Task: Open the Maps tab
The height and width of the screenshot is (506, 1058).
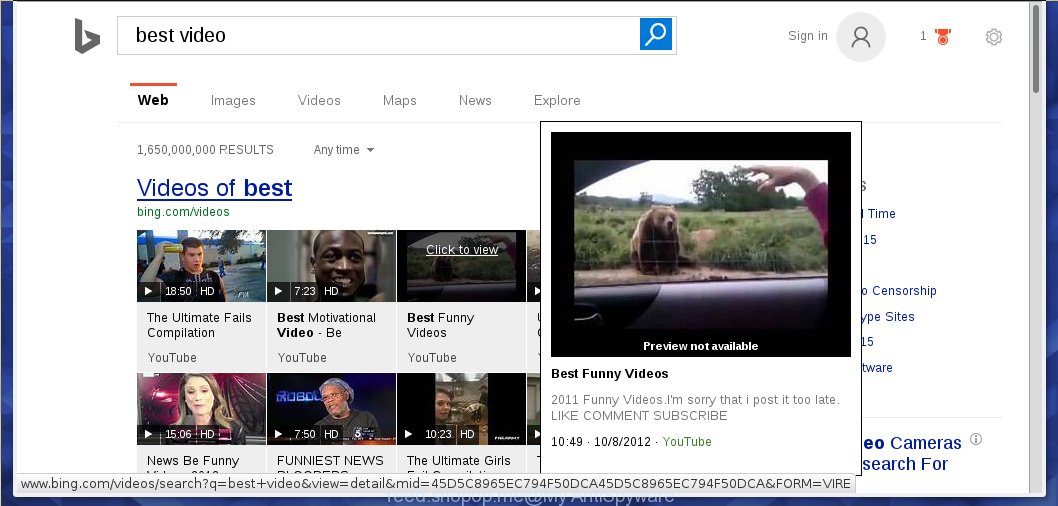Action: [x=399, y=101]
